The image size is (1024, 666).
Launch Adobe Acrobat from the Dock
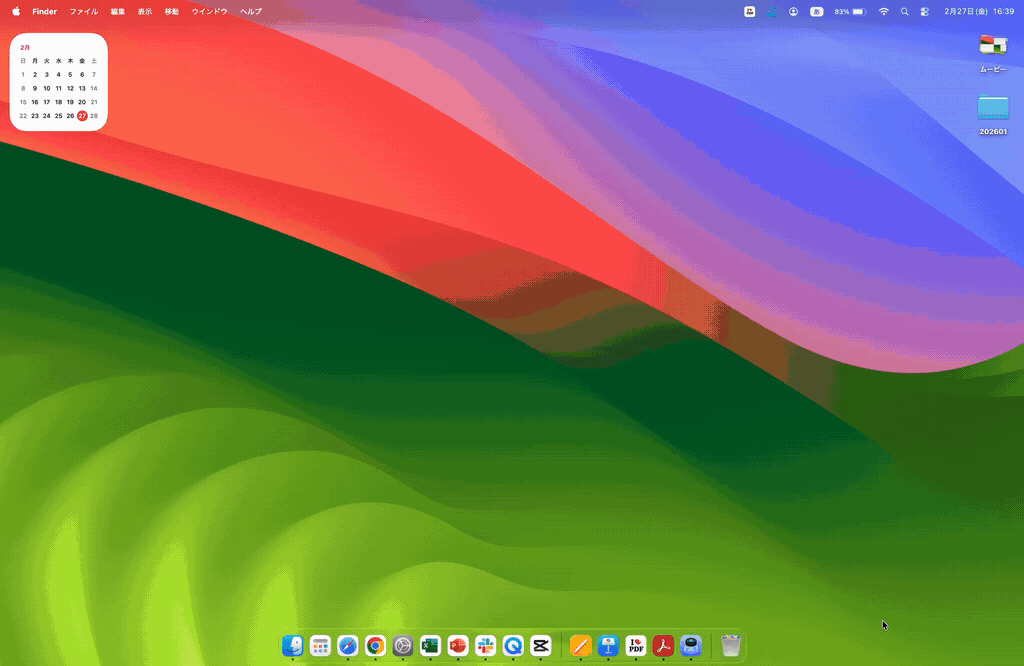click(663, 646)
